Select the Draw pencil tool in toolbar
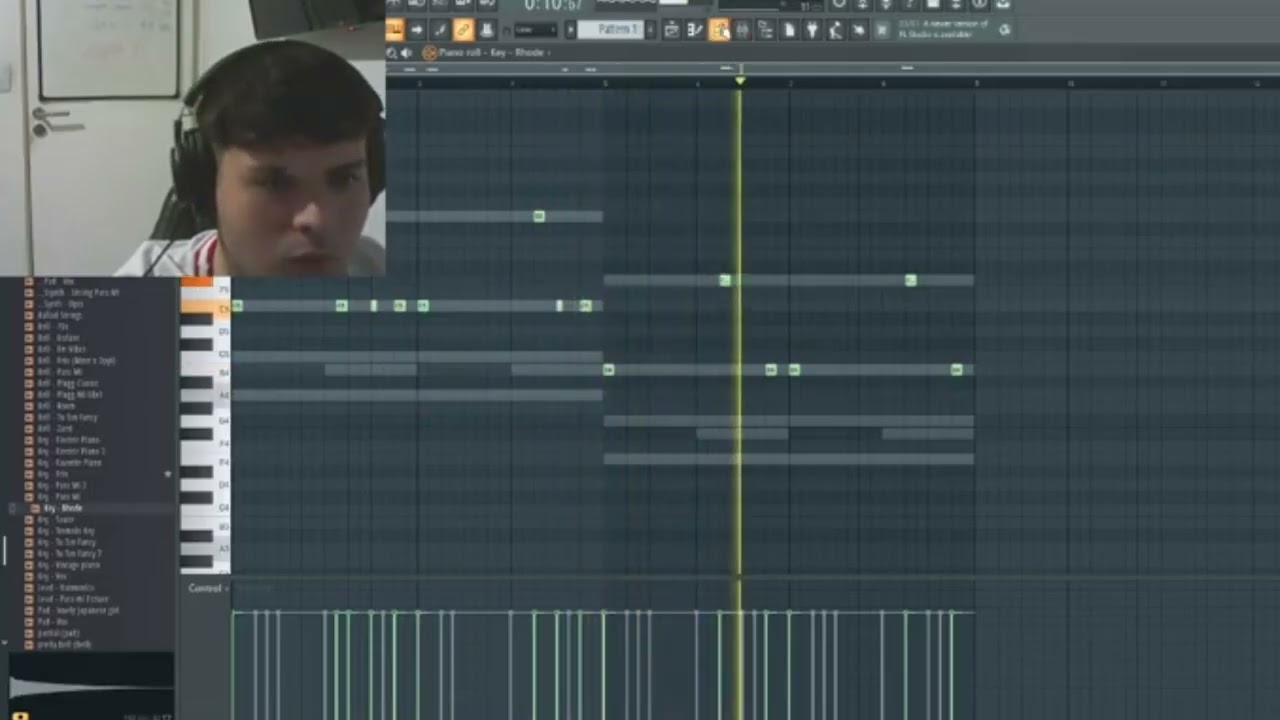The image size is (1280, 720). pos(440,30)
